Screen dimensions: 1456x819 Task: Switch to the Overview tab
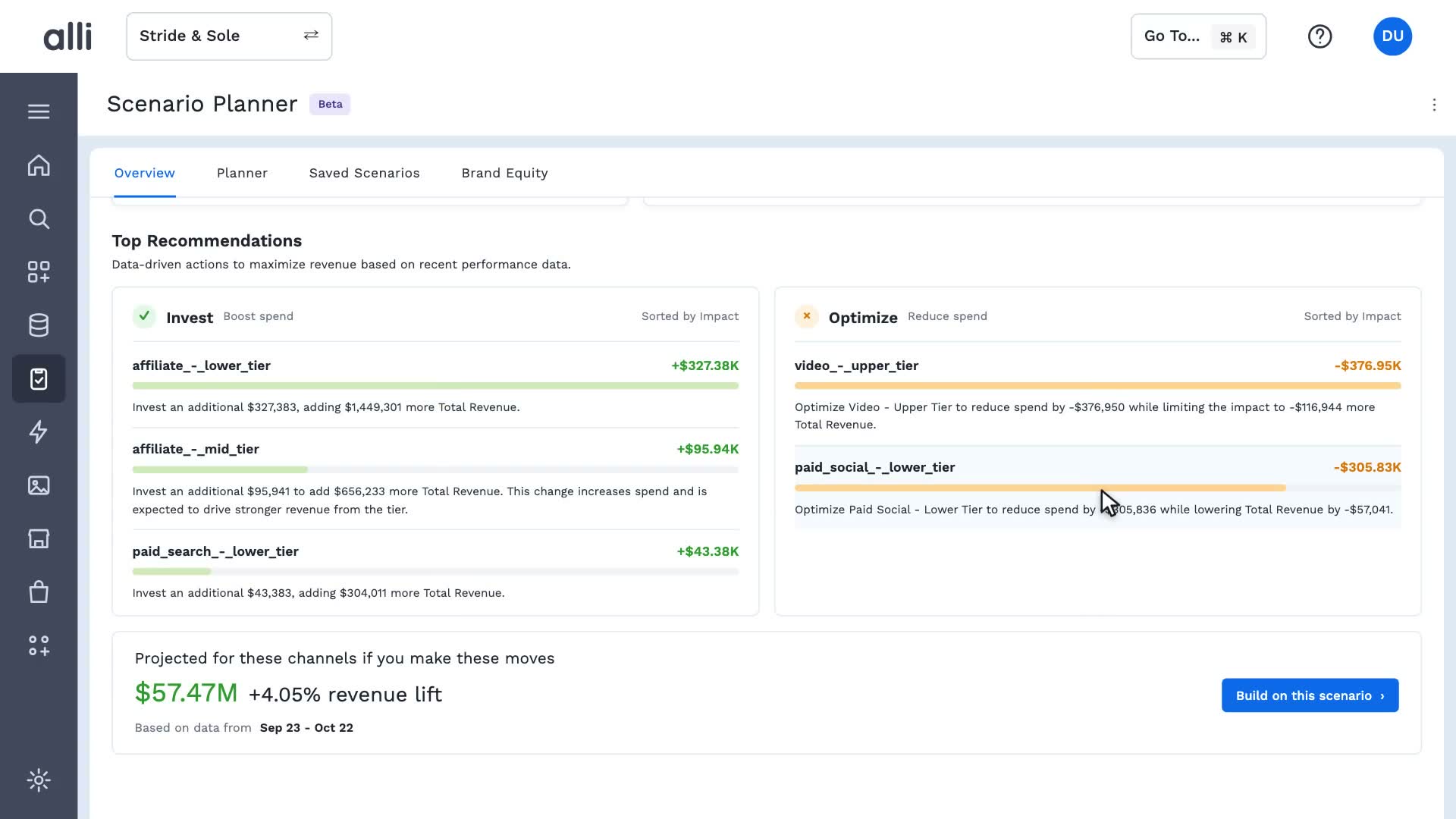(145, 173)
